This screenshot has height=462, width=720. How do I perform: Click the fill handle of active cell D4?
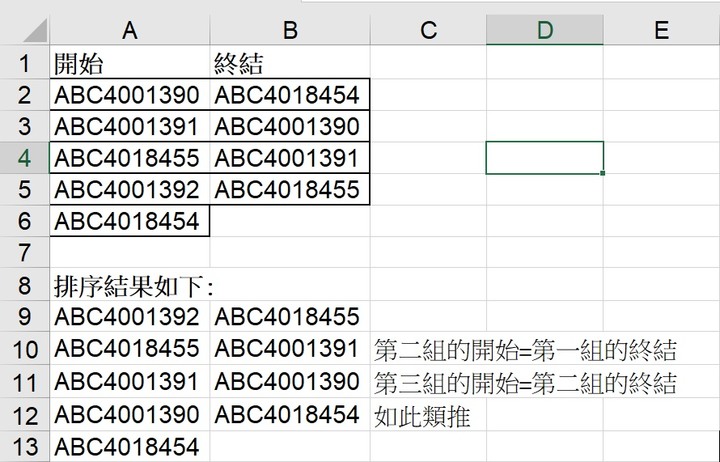(604, 174)
